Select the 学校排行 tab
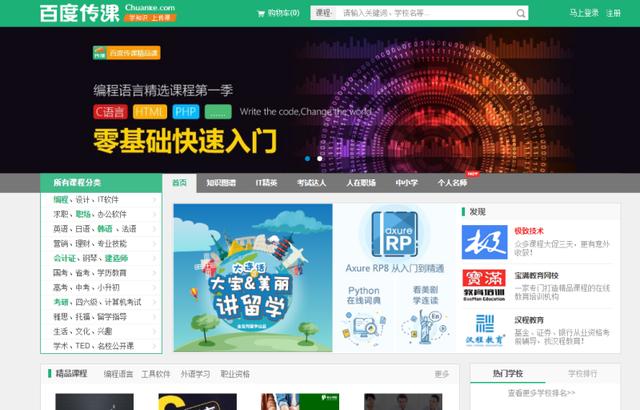The image size is (640, 410). tap(582, 374)
